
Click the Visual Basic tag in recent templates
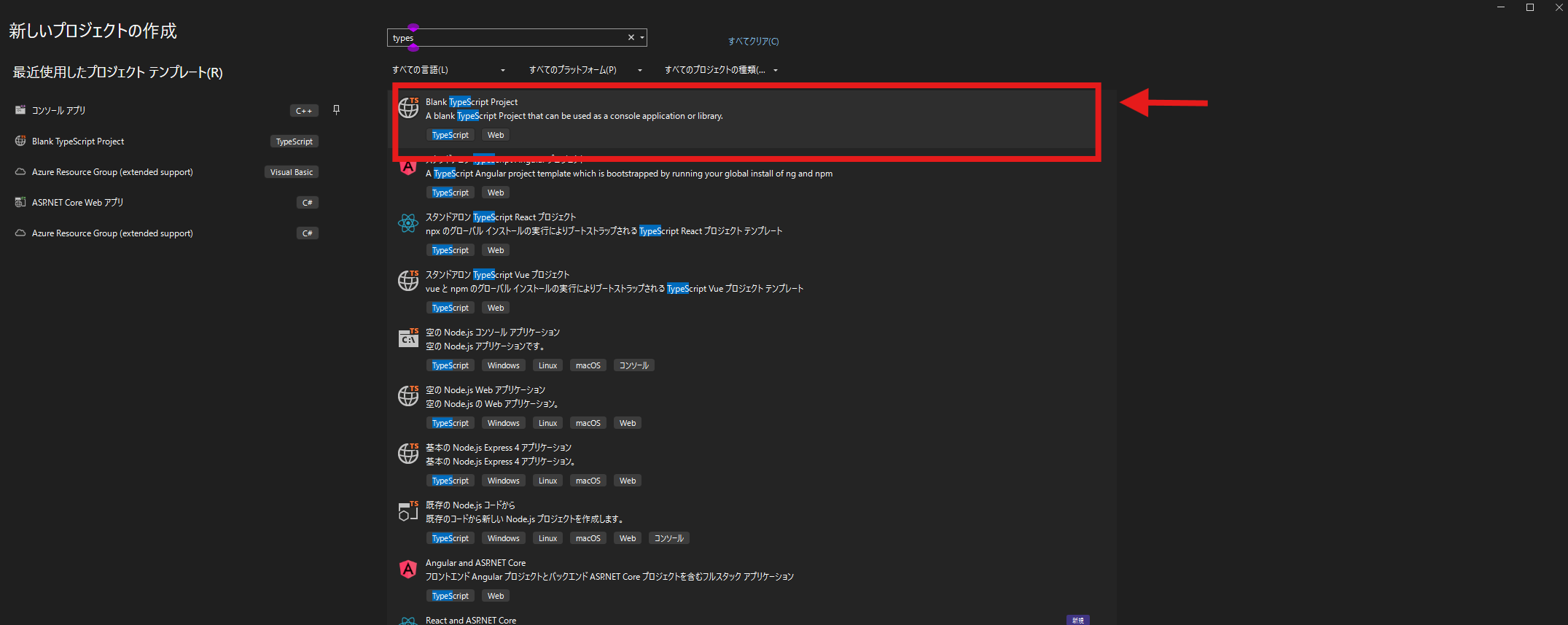(292, 172)
